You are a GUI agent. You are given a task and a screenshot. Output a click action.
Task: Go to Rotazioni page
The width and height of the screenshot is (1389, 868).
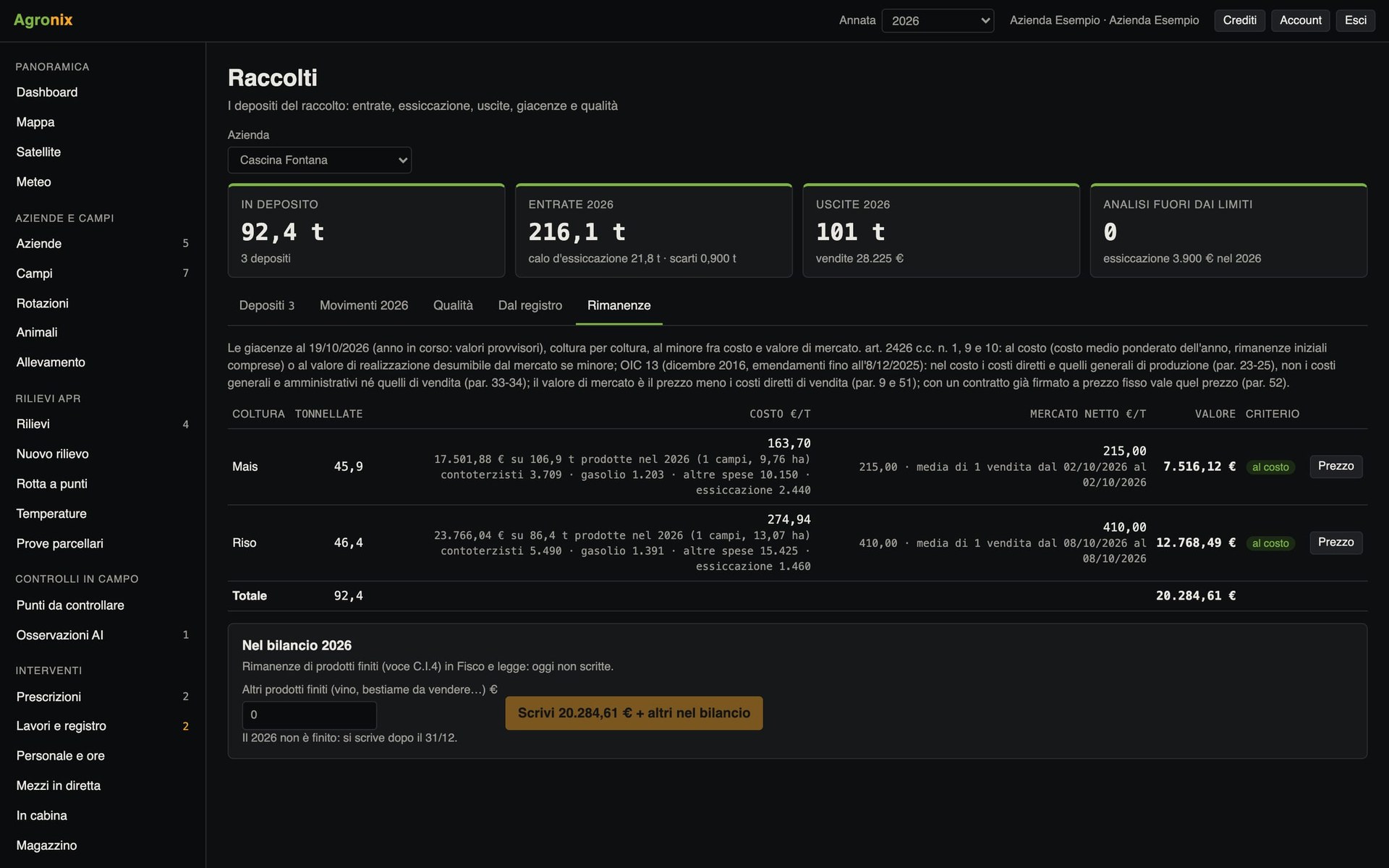click(103, 303)
